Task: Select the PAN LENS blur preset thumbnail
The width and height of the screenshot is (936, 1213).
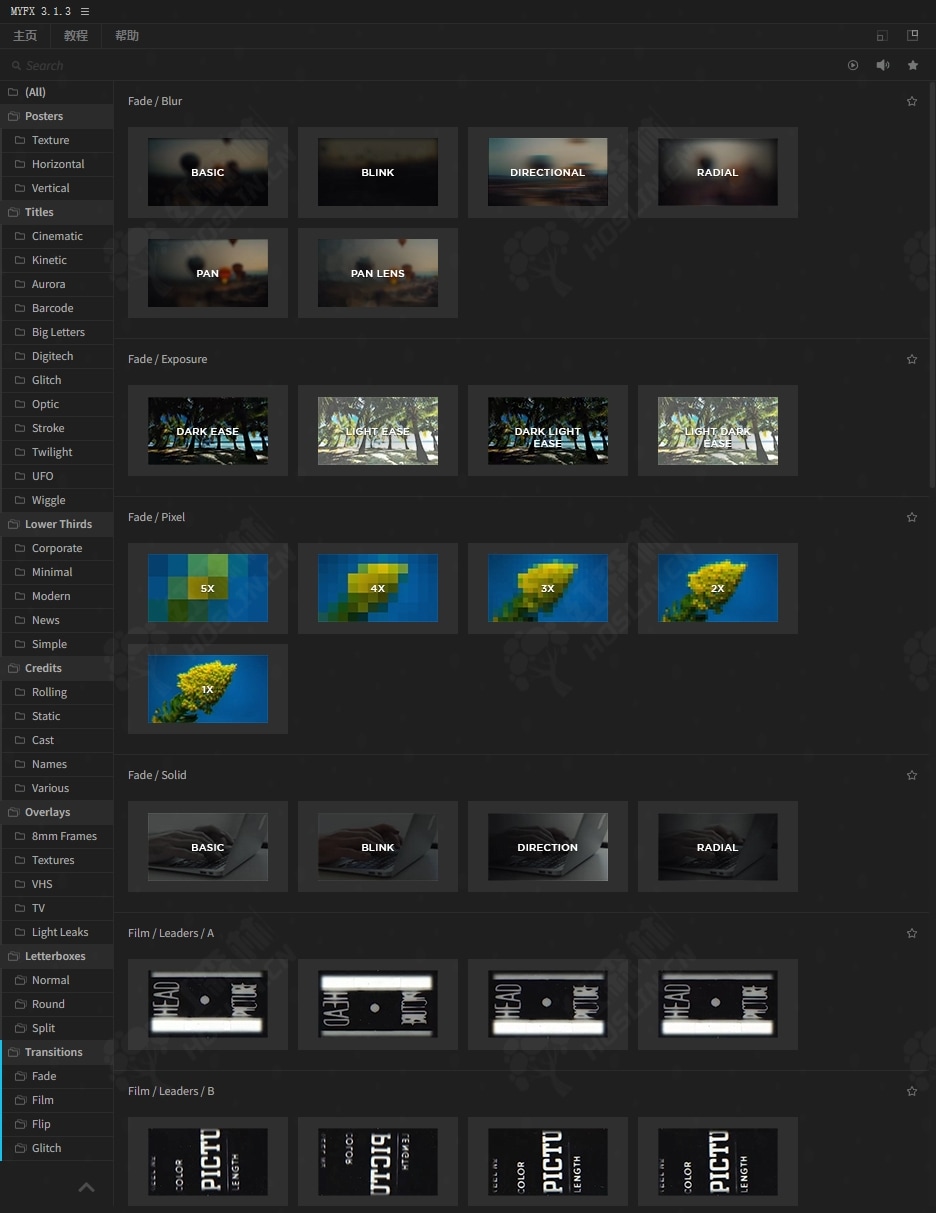Action: 378,273
